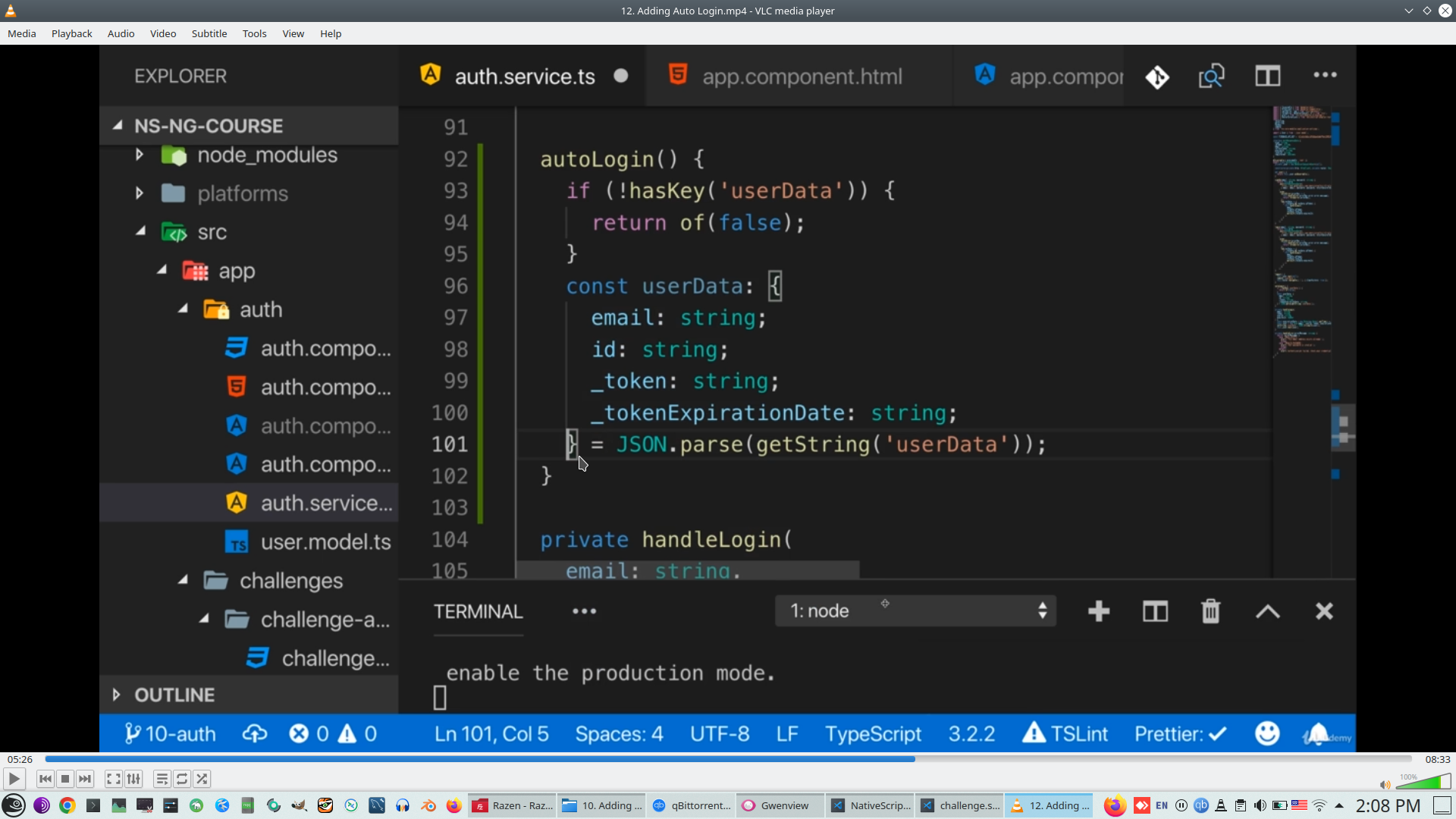Seek within the video progress bar
This screenshot has width=1456, height=819.
click(x=728, y=759)
